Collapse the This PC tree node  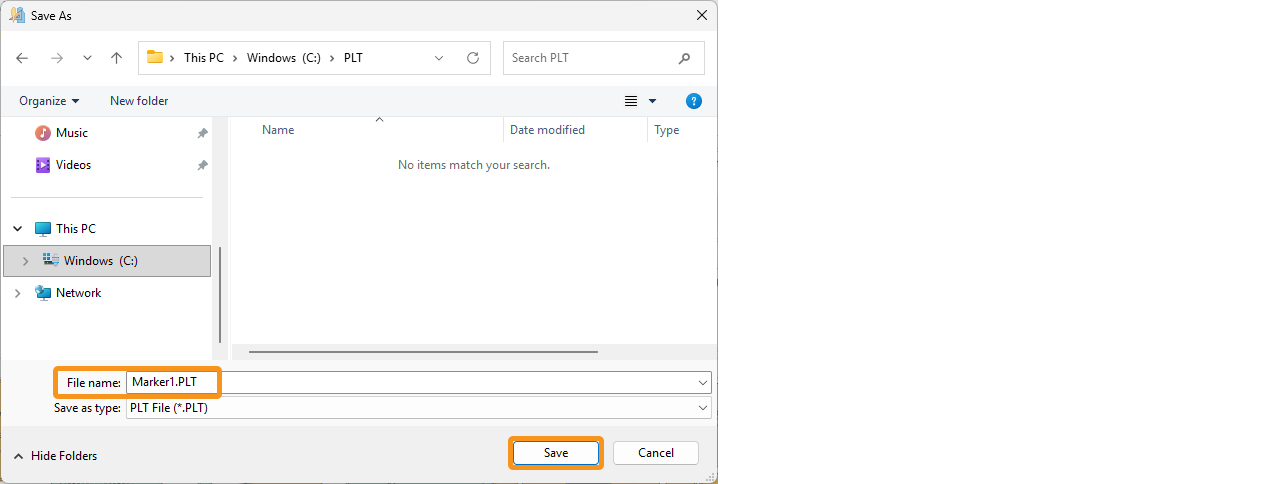tap(17, 229)
